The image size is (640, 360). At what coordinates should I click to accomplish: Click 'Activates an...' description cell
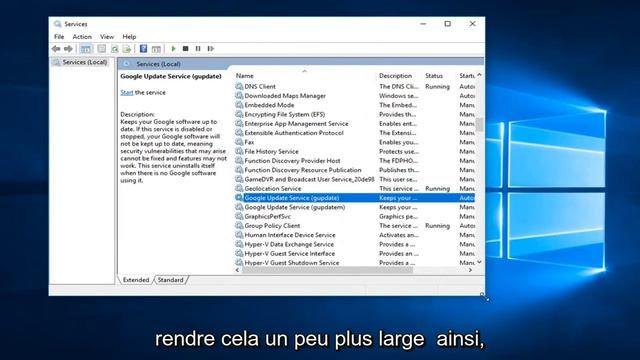pyautogui.click(x=399, y=235)
